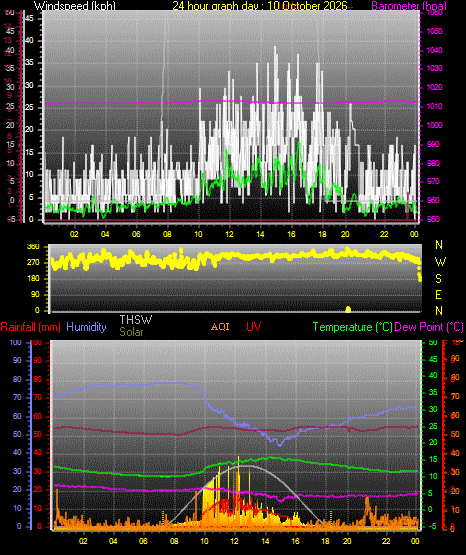Viewport: 466px width, 555px height.
Task: Click the blue '20' humidity axis value
Action: (17, 489)
